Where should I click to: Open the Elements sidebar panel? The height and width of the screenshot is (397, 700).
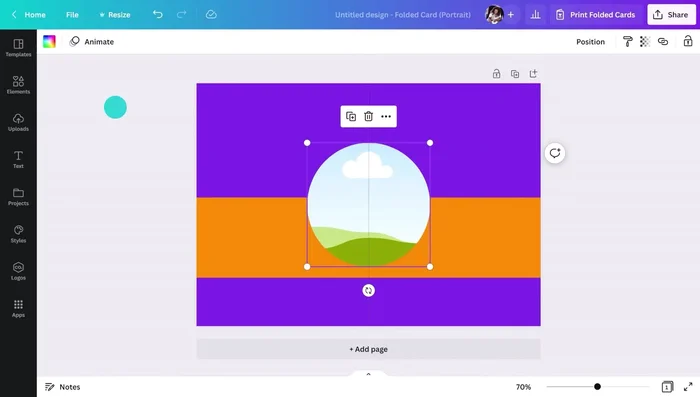pyautogui.click(x=18, y=85)
